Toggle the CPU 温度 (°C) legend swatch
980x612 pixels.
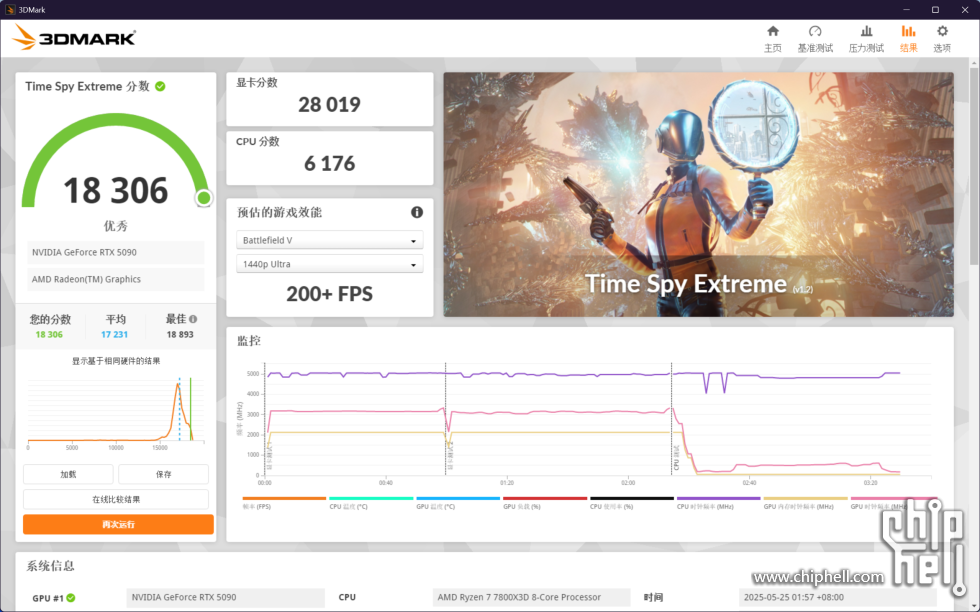tap(371, 498)
